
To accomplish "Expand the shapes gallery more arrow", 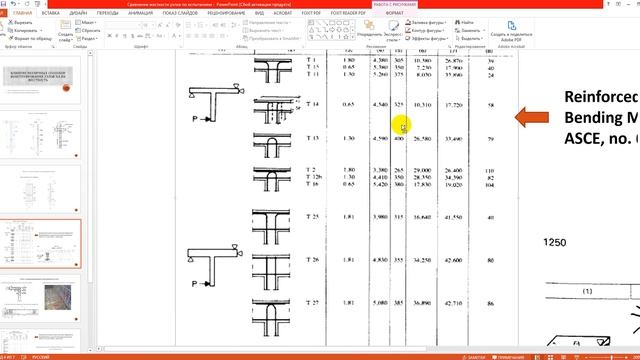I will coord(352,37).
